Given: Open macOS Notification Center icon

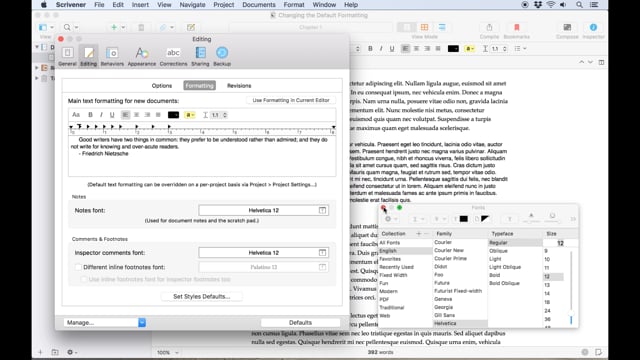Looking at the screenshot, I should (594, 5).
